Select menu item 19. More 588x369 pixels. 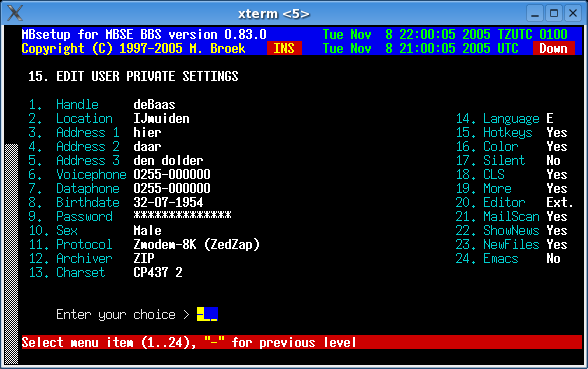(x=483, y=188)
